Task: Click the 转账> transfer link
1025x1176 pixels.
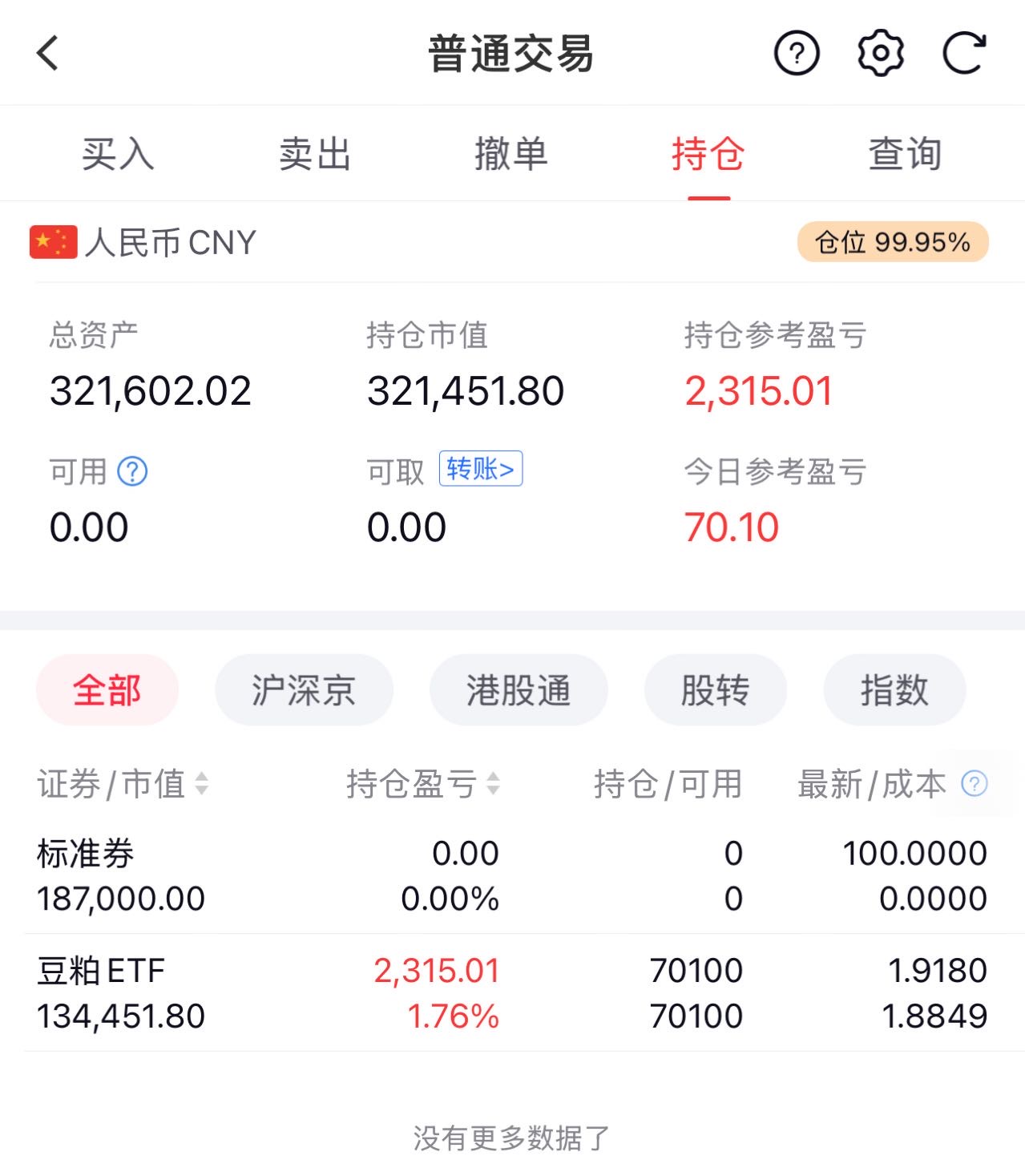Action: click(481, 469)
